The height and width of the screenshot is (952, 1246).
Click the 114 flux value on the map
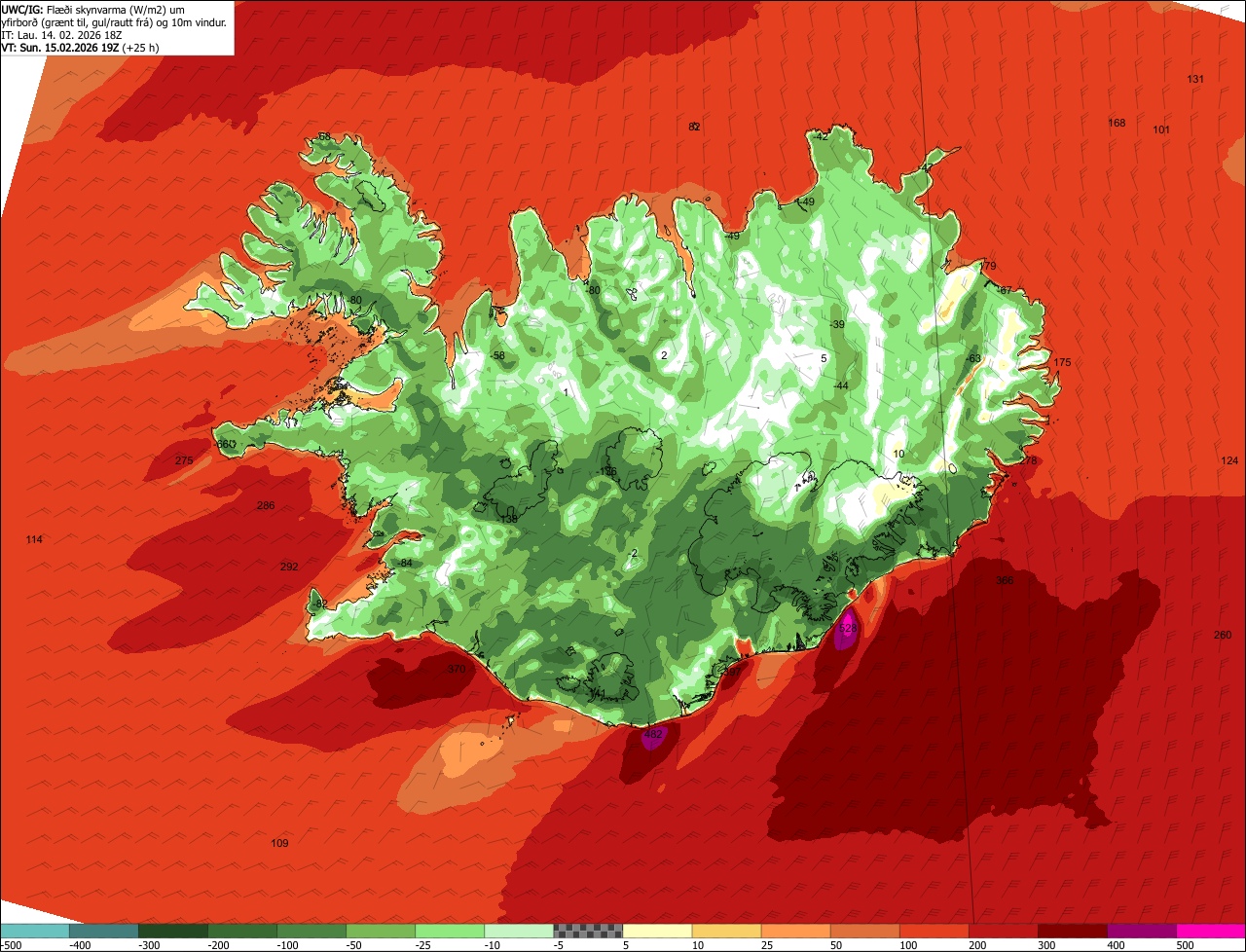tap(34, 539)
